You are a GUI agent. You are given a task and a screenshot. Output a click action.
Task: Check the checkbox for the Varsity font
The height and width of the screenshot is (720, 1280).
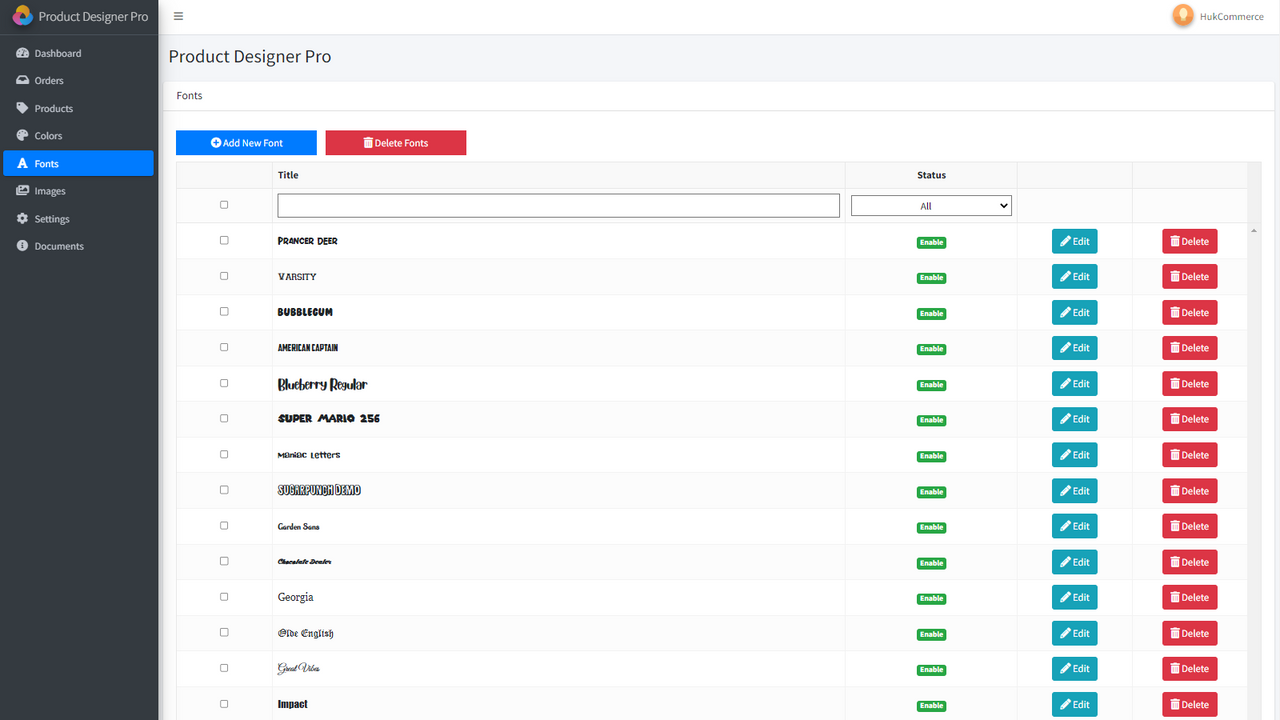point(224,276)
